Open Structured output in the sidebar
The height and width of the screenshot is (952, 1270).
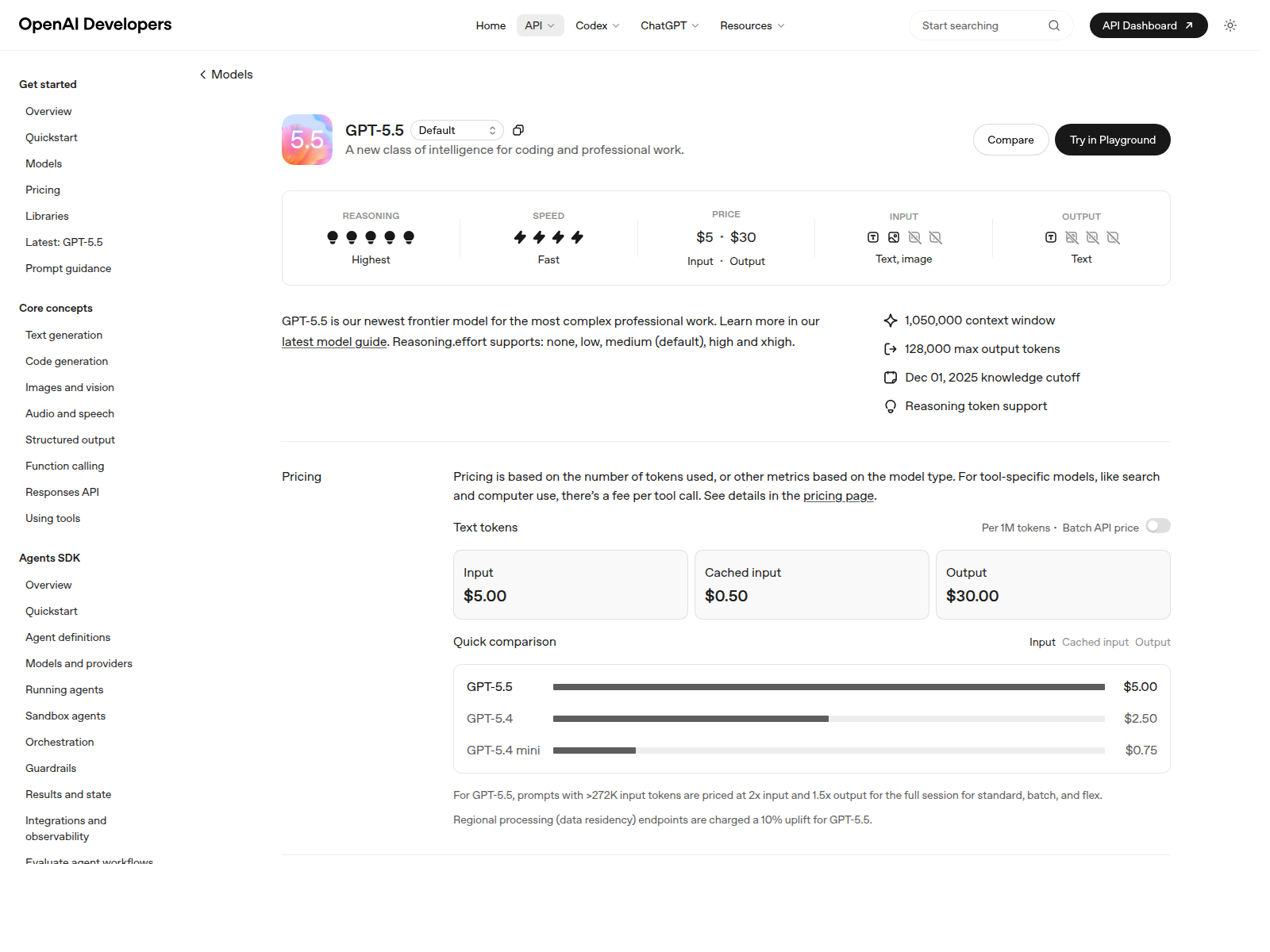click(x=70, y=440)
